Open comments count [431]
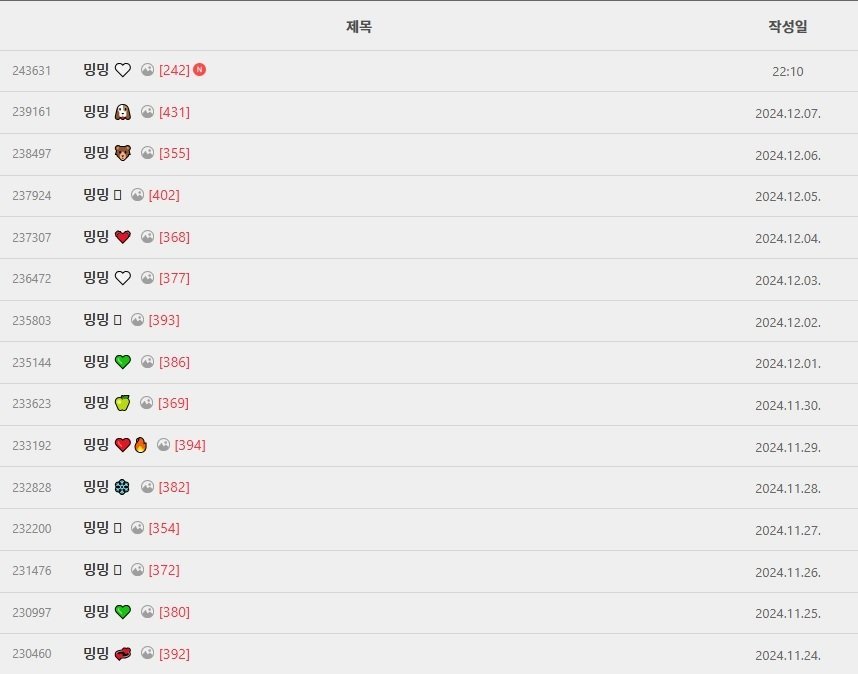 pyautogui.click(x=175, y=112)
